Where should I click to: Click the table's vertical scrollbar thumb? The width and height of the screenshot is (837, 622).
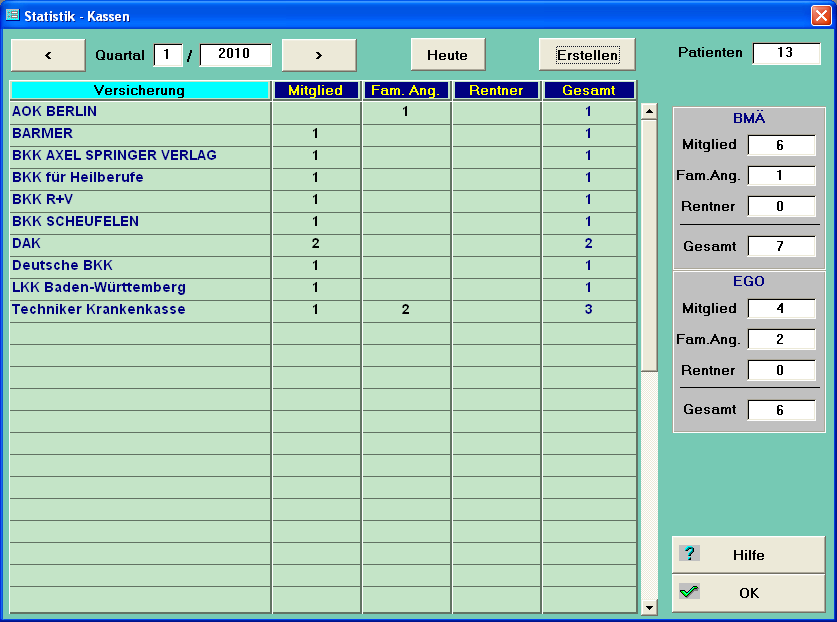649,245
